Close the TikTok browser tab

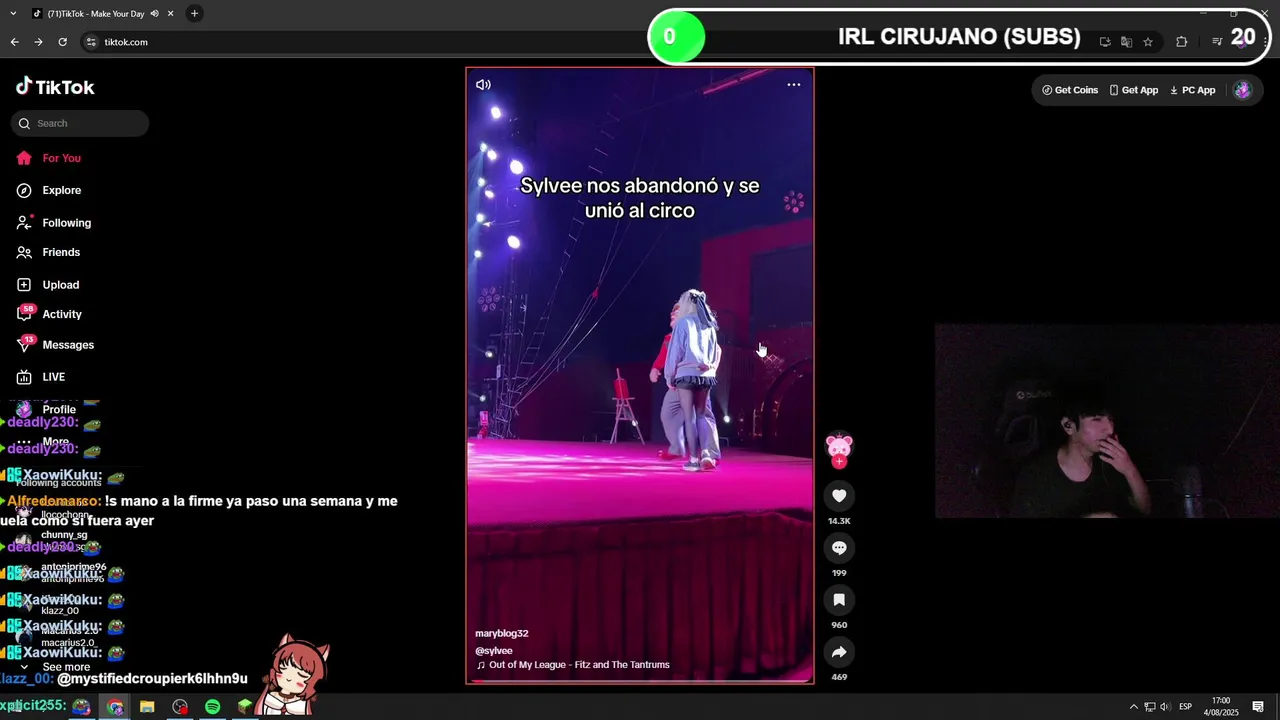[x=171, y=14]
